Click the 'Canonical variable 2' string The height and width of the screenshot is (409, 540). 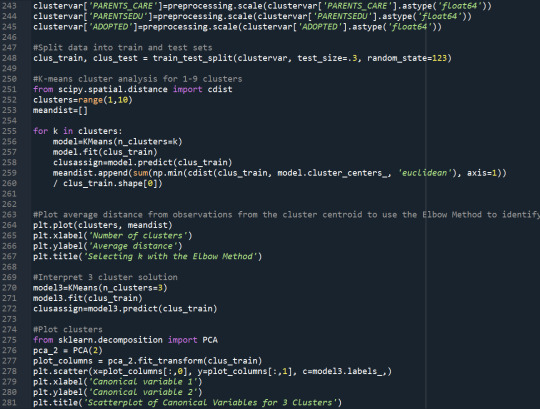[x=143, y=392]
